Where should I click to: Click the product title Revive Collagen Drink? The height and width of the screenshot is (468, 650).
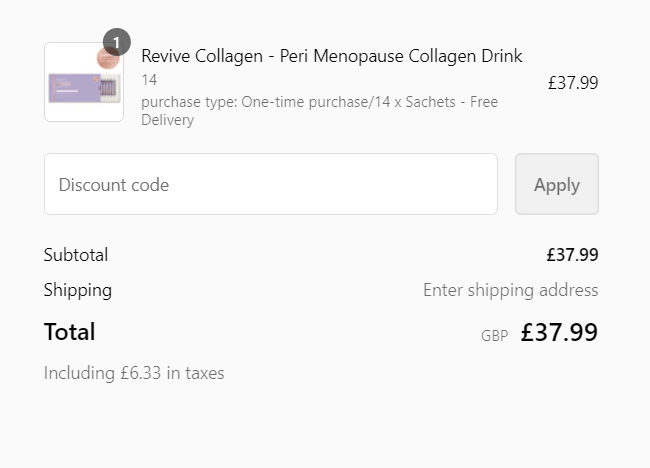point(332,56)
